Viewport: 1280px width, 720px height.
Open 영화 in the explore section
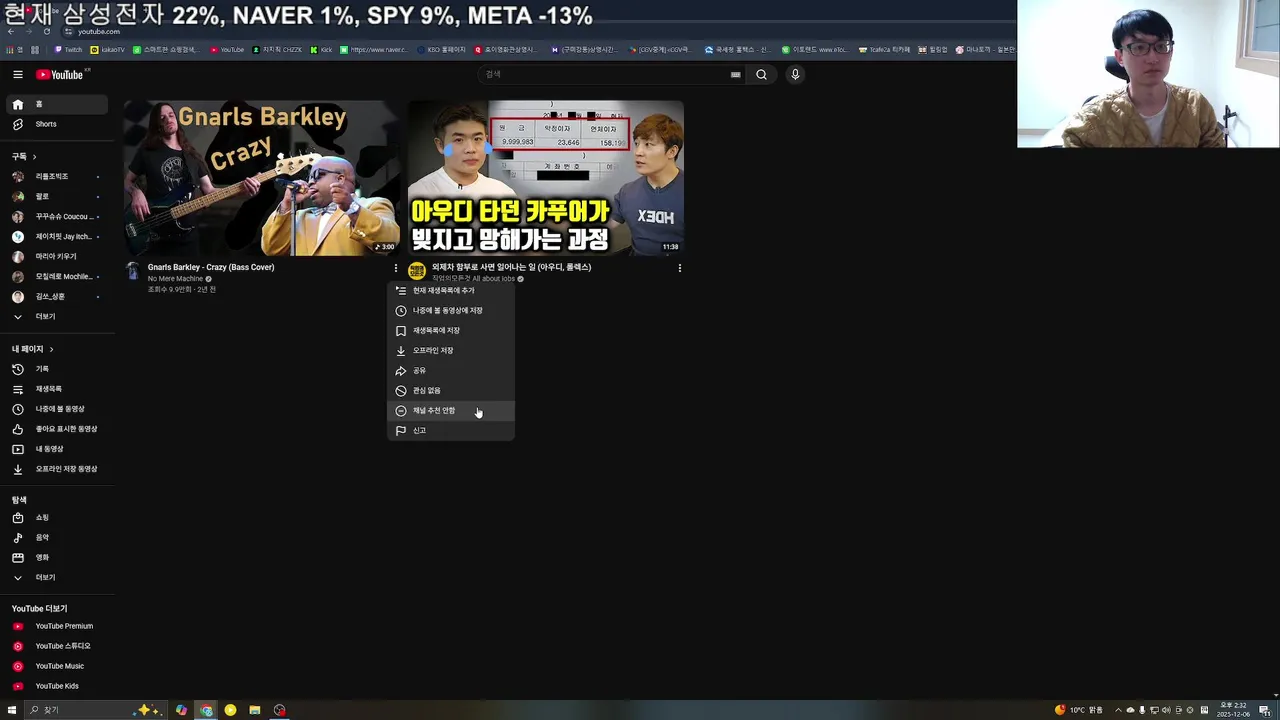[x=56, y=557]
